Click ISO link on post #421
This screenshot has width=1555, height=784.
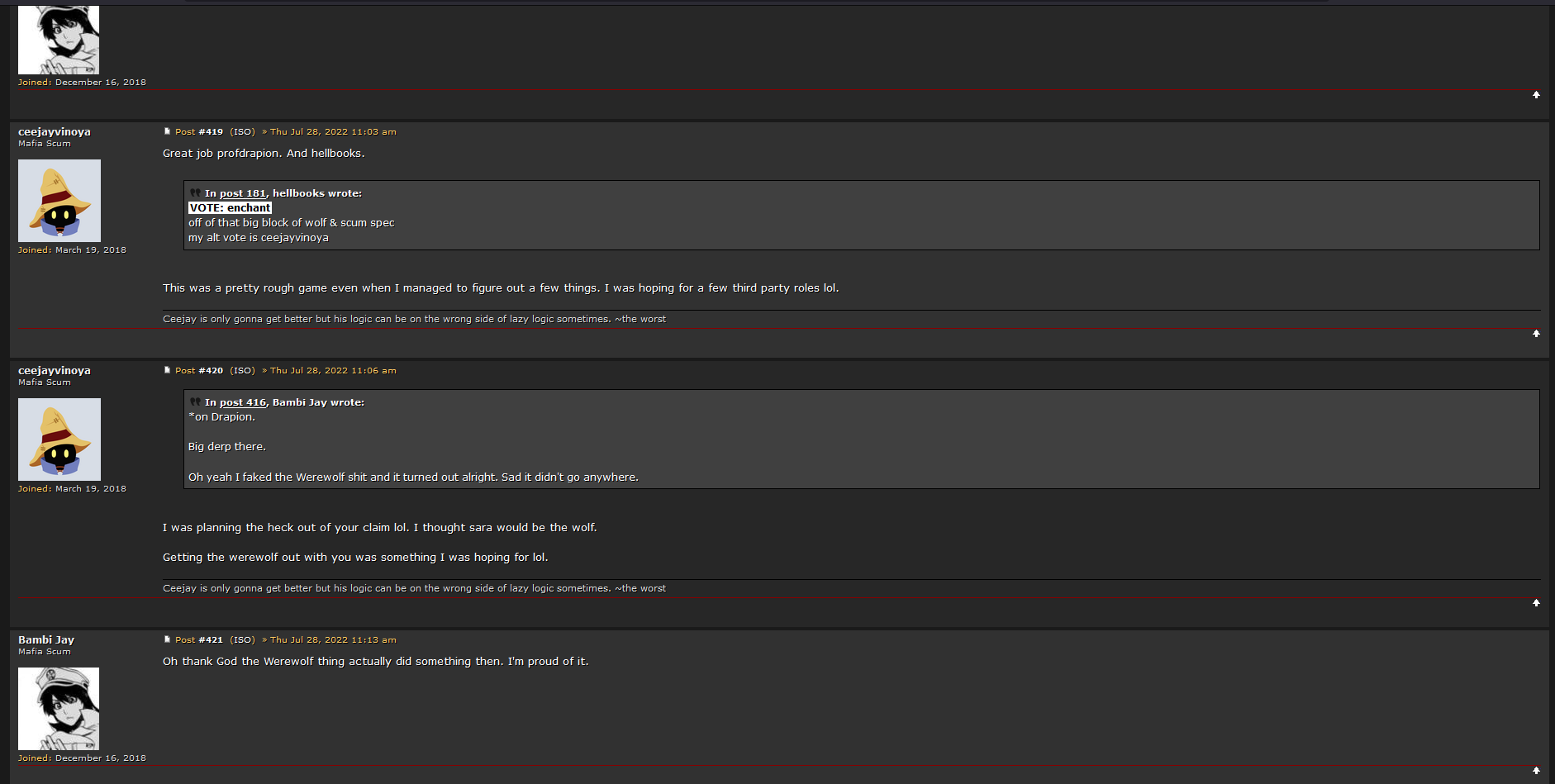pos(242,639)
